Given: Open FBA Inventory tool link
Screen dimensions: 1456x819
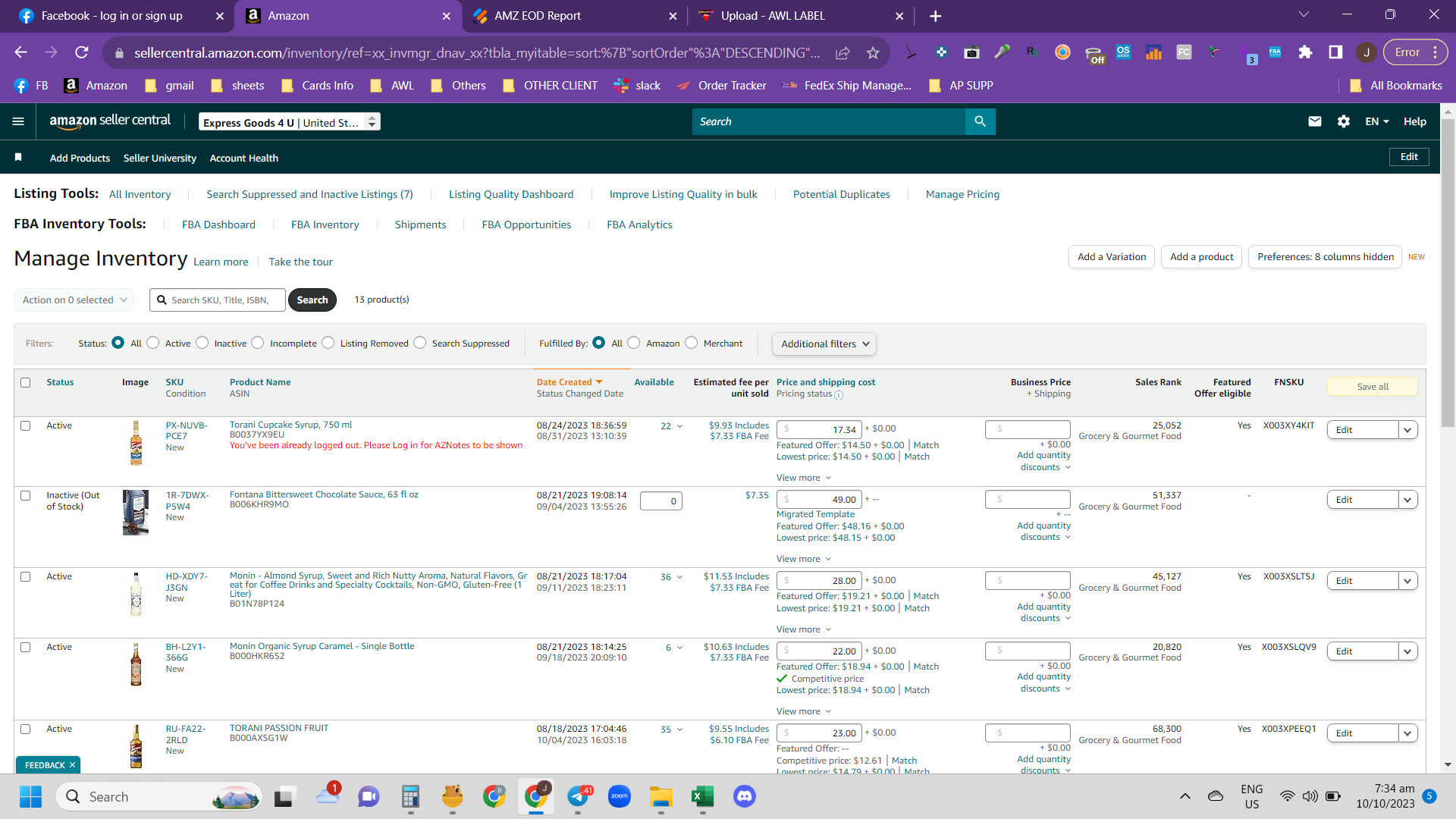Looking at the screenshot, I should pyautogui.click(x=325, y=225).
